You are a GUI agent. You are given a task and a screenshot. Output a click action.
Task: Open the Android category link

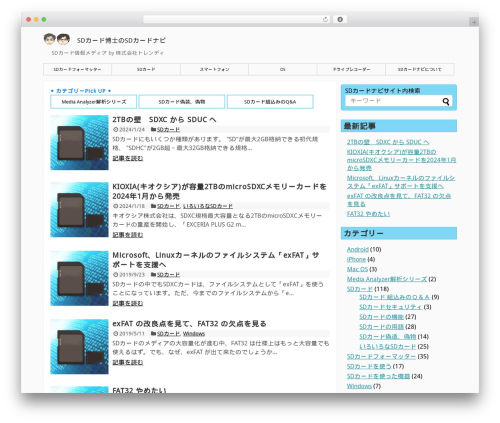pos(357,249)
